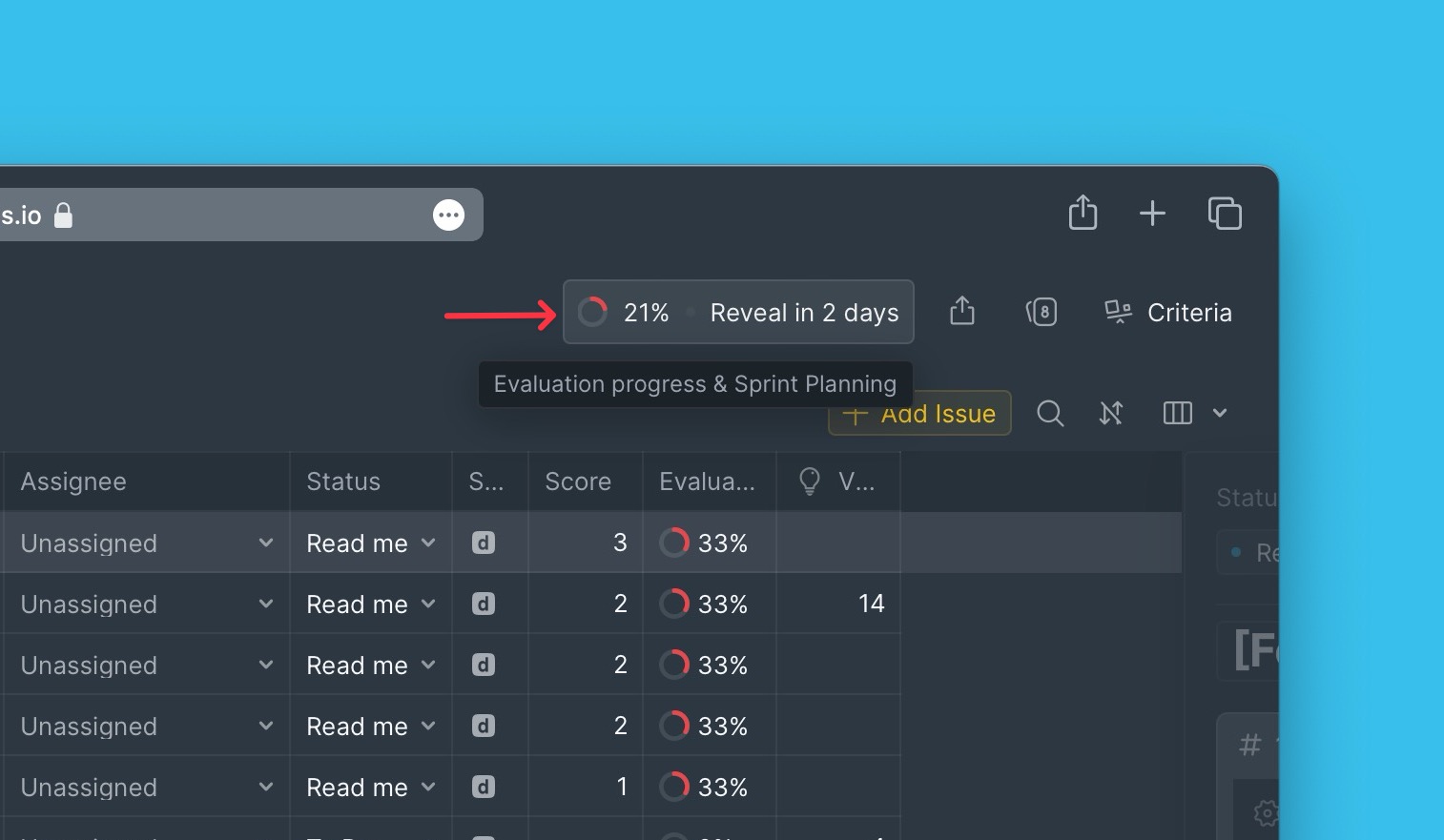
Task: Select the row with value 14
Action: tap(870, 604)
